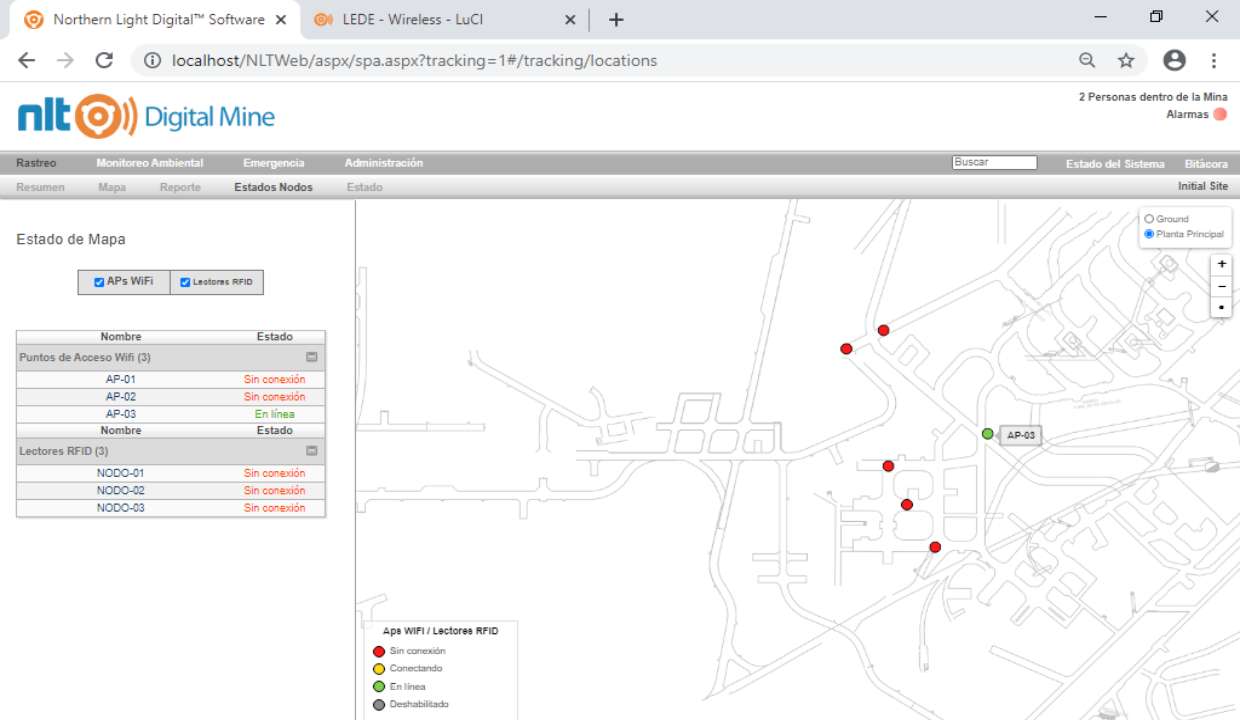The height and width of the screenshot is (720, 1240).
Task: Reload the current page
Action: click(x=104, y=61)
